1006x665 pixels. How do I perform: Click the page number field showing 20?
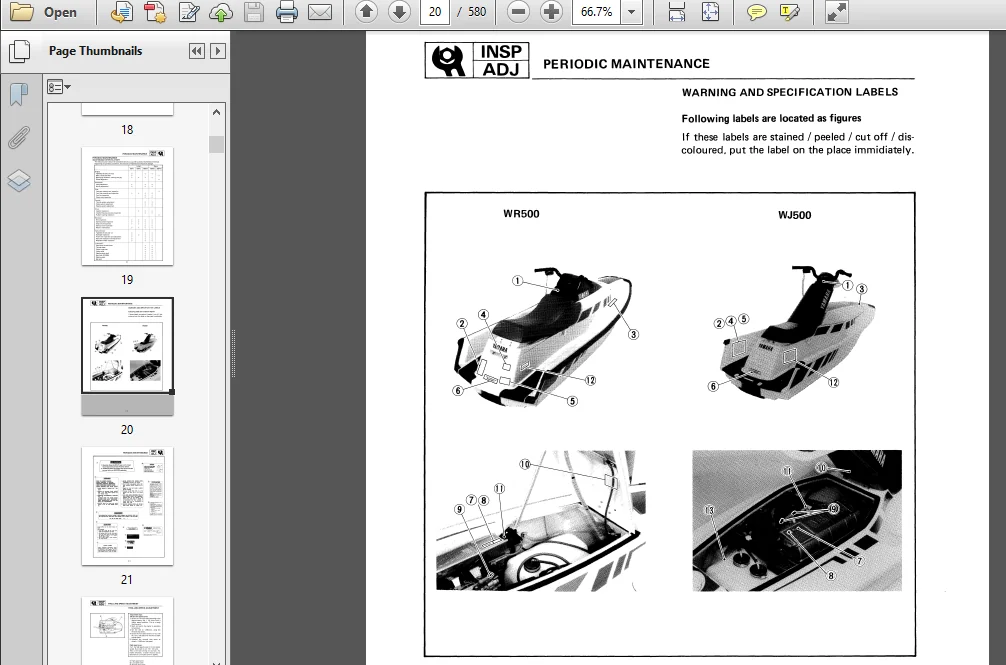tap(435, 12)
